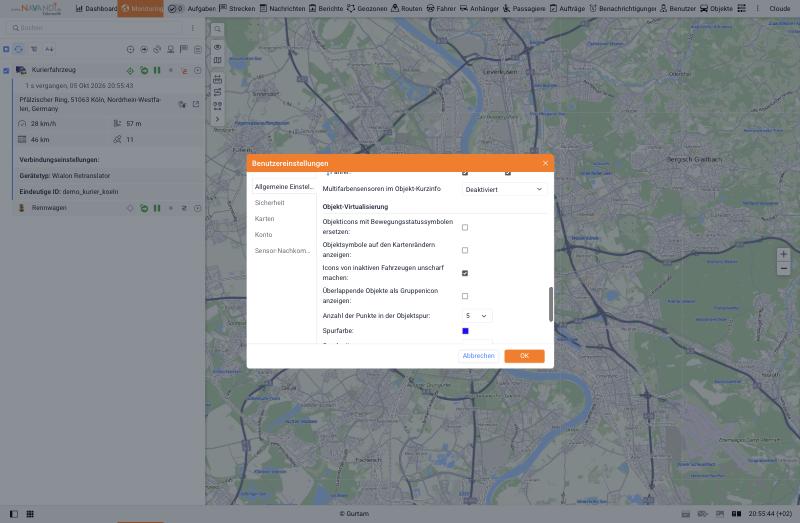The width and height of the screenshot is (800, 523).
Task: Confirm settings with OK button
Action: 524,356
